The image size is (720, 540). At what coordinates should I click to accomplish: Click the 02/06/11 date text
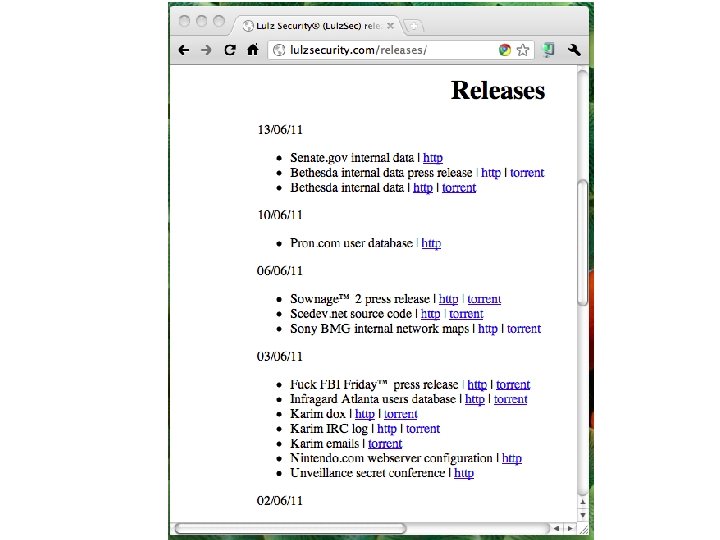click(x=280, y=501)
